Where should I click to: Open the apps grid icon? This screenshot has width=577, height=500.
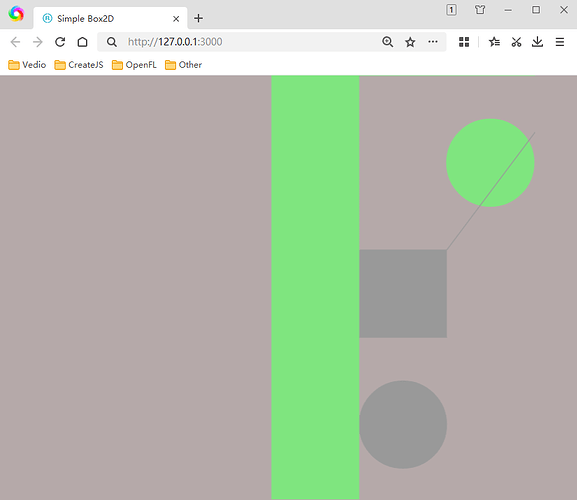pyautogui.click(x=464, y=42)
